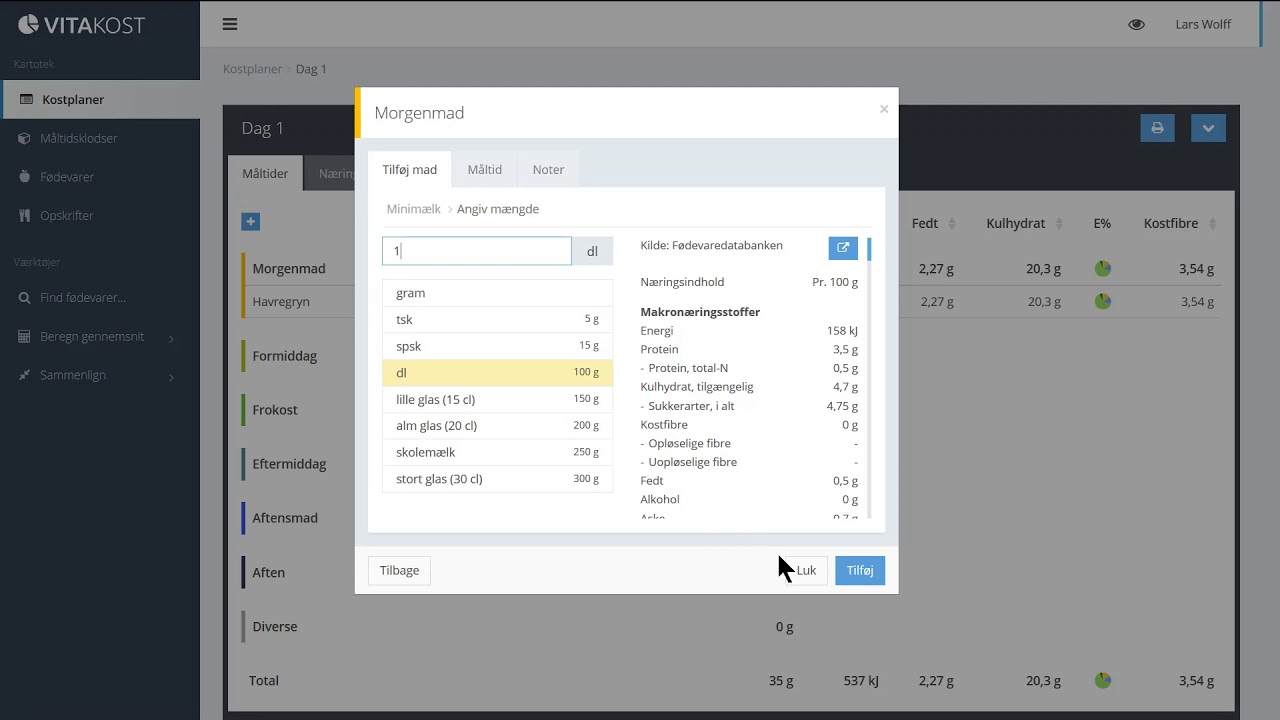
Task: Close the Morgenmad dialog with X
Action: click(x=883, y=109)
